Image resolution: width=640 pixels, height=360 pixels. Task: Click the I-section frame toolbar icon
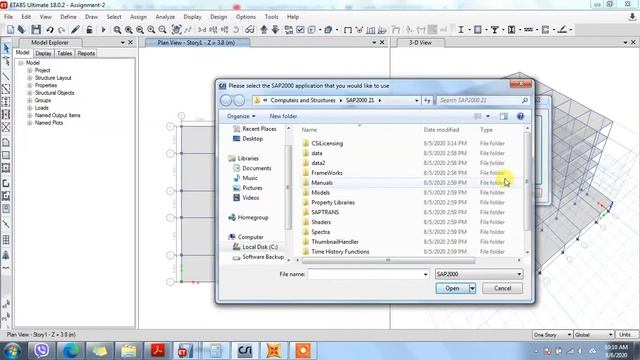461,30
